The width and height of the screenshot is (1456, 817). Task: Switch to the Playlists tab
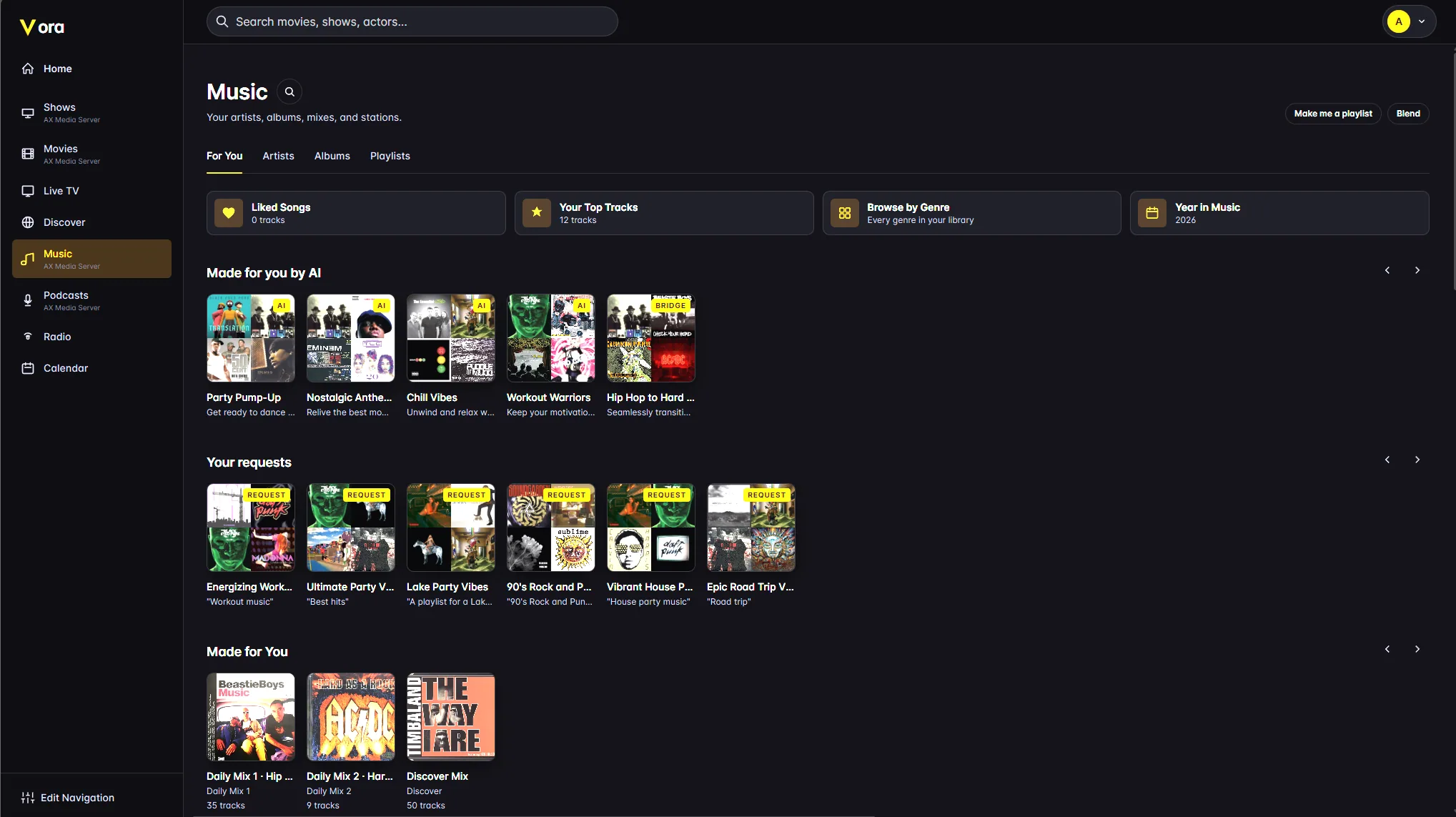pyautogui.click(x=390, y=156)
